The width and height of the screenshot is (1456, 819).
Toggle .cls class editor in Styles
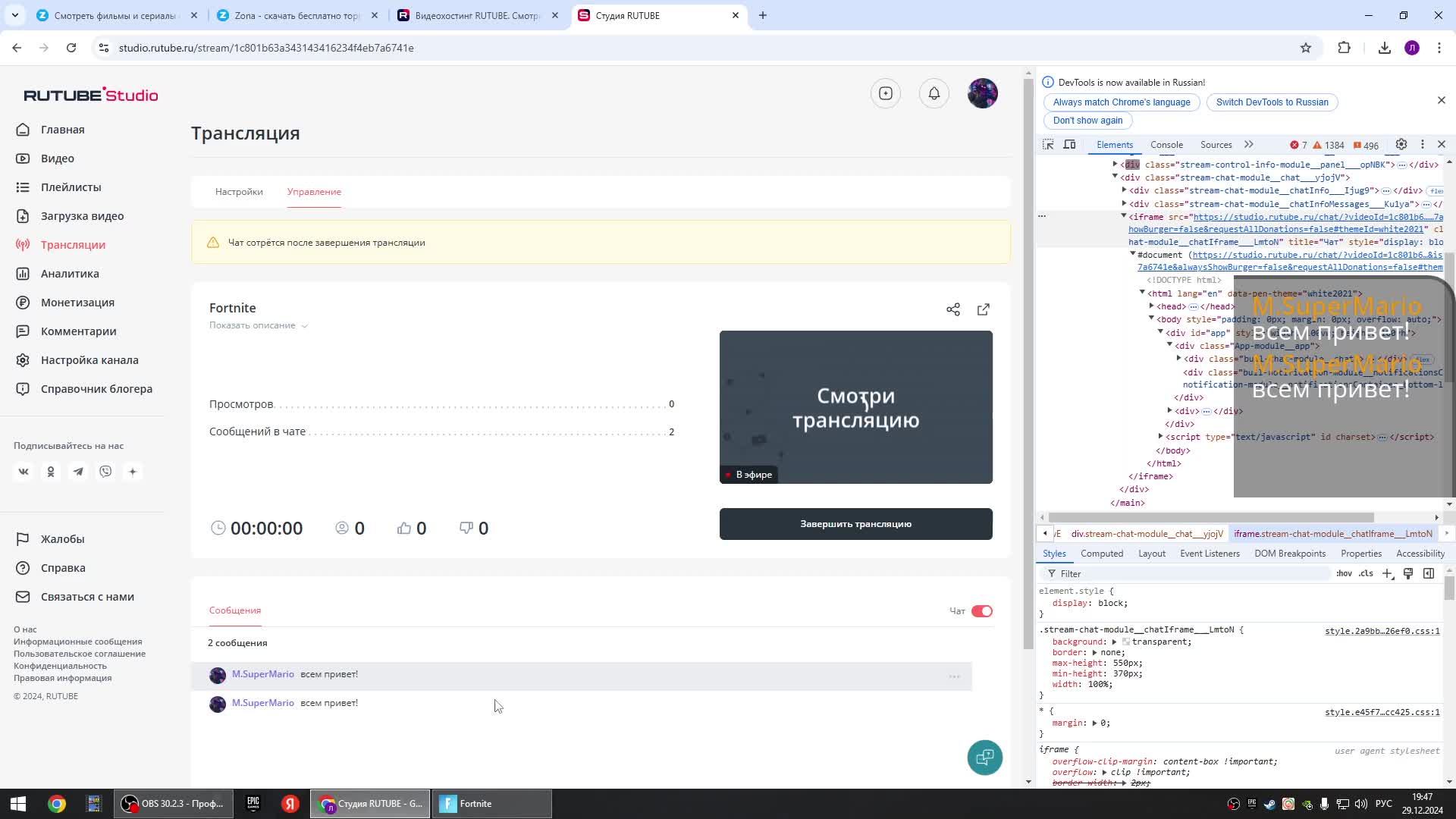tap(1366, 574)
